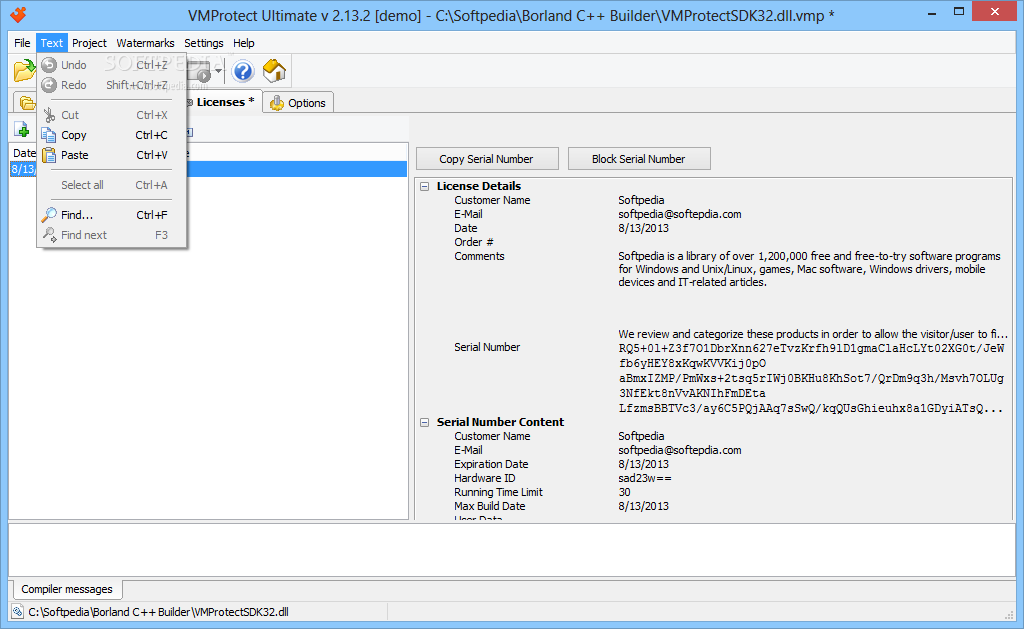Click the Customer Name value under License Details

coord(641,201)
